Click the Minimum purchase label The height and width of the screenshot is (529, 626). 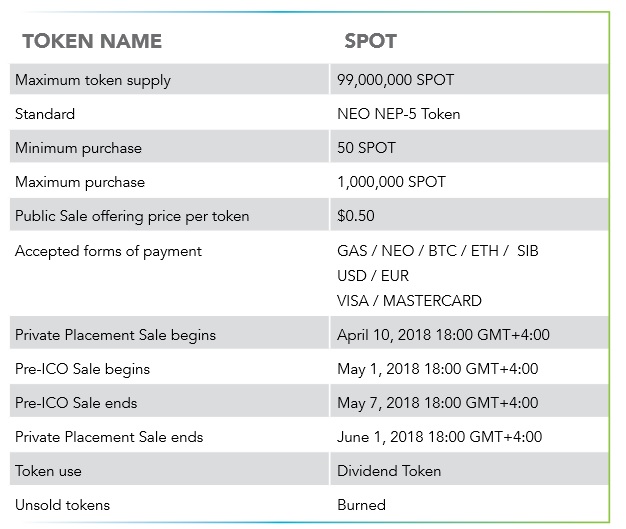(78, 148)
